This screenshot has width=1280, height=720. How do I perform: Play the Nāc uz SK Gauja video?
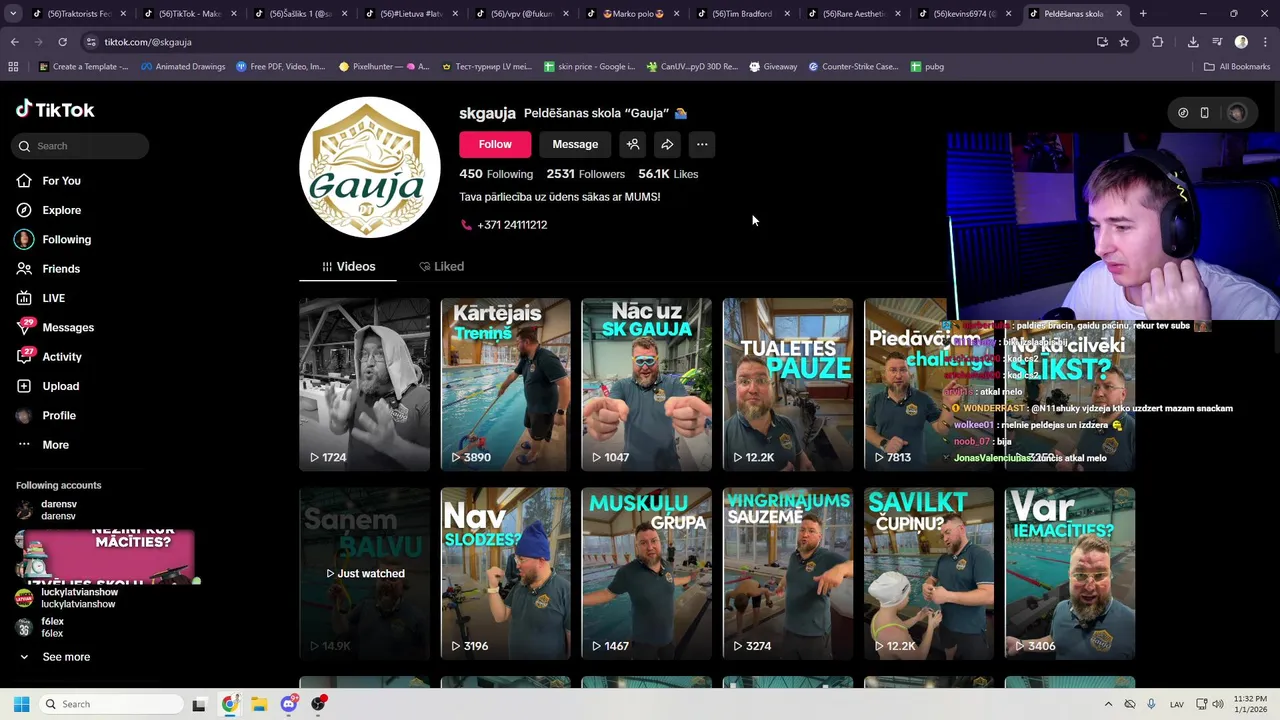pyautogui.click(x=646, y=384)
